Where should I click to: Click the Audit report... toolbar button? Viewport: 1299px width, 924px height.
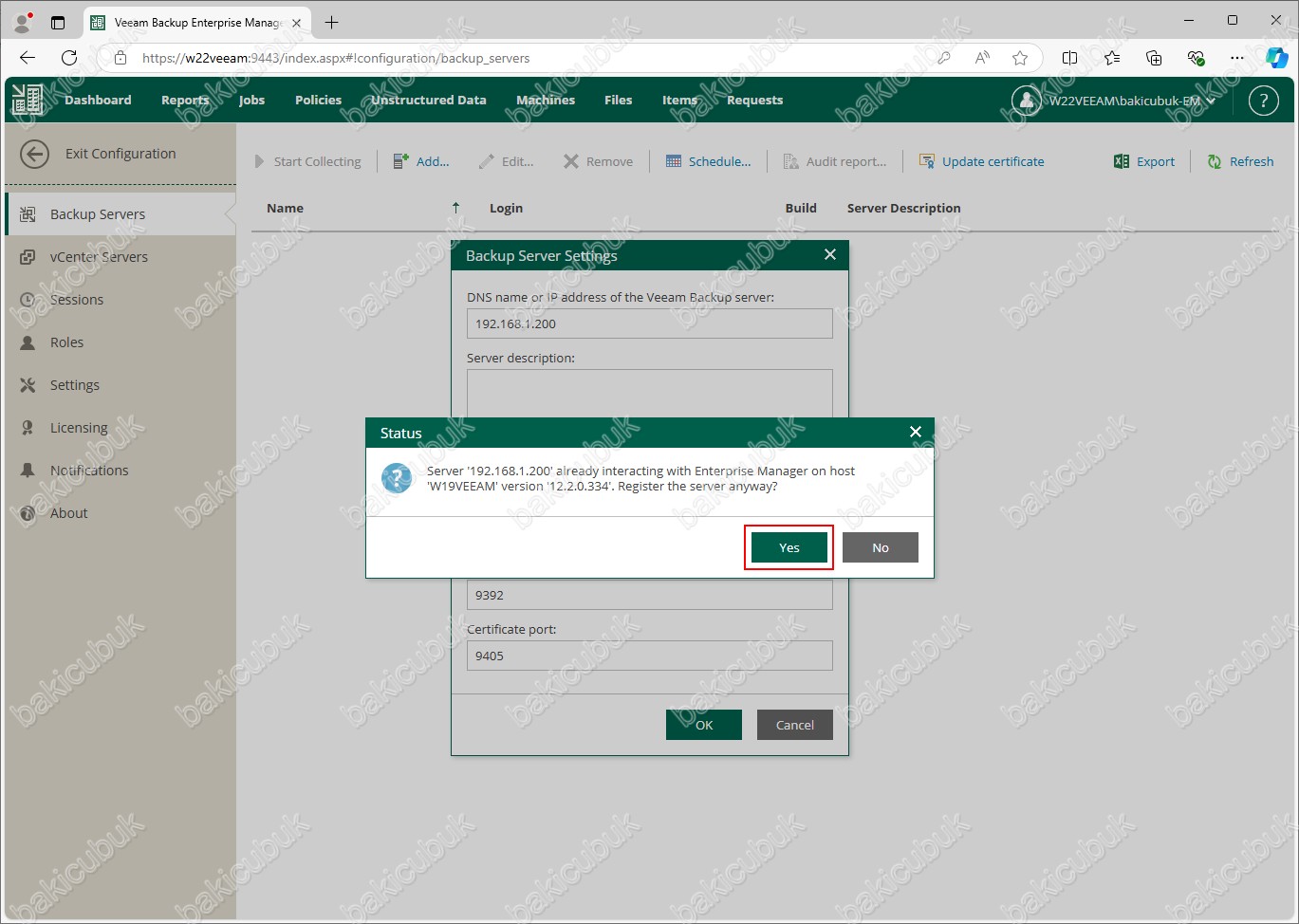[835, 161]
